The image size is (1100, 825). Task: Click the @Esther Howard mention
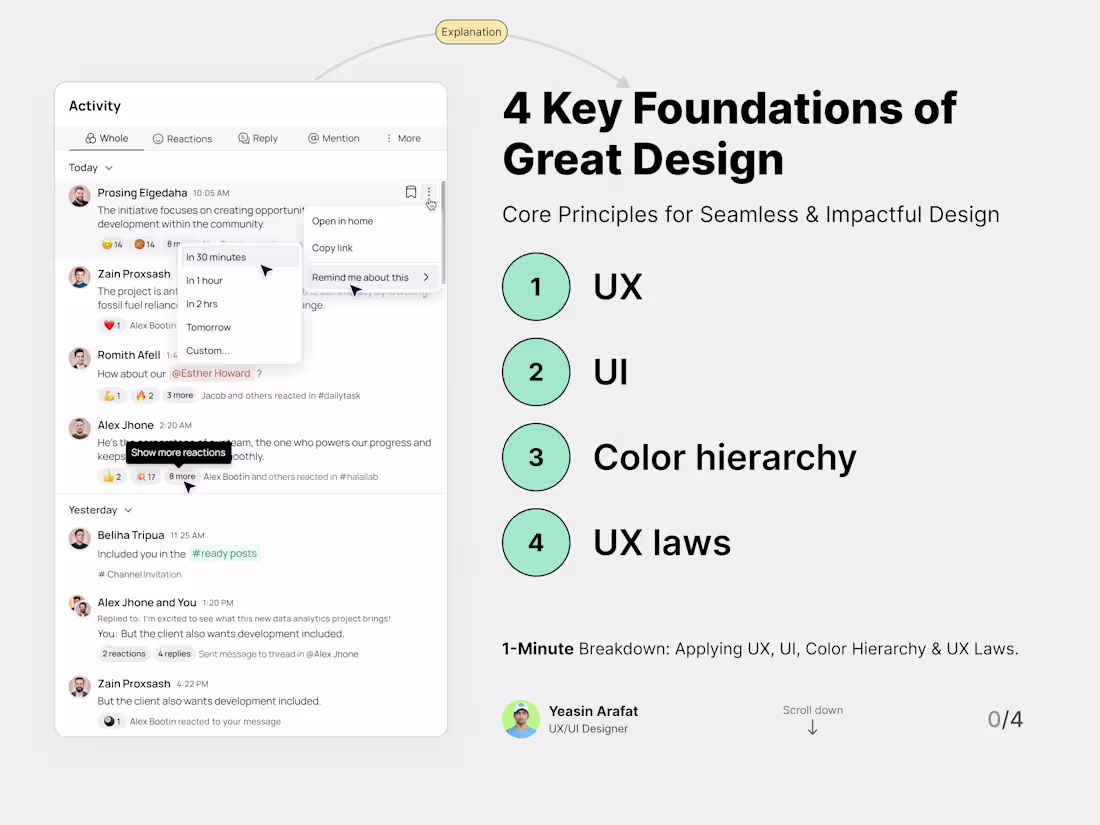click(211, 373)
